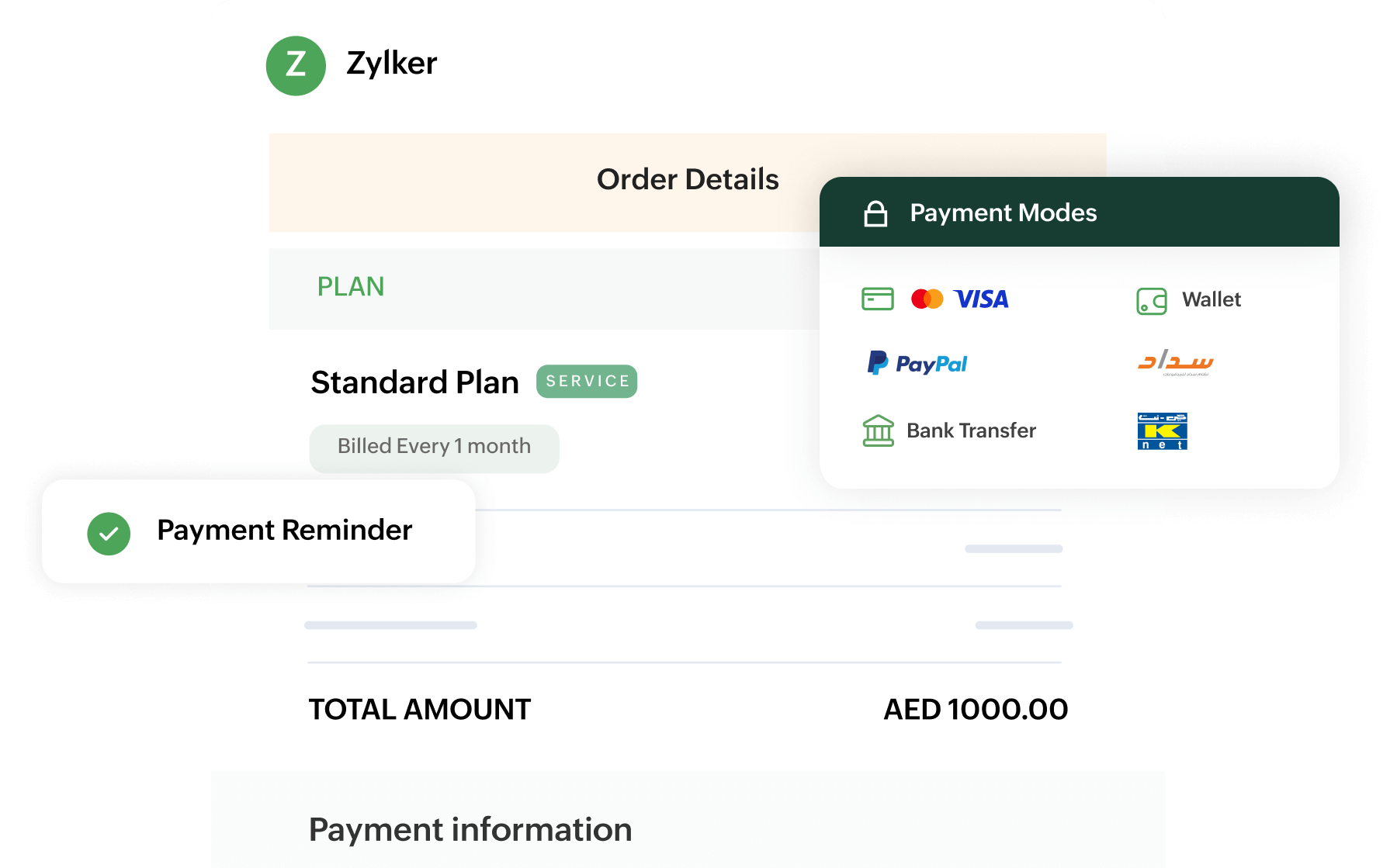This screenshot has height=868, width=1397.
Task: Select the Wallet icon
Action: 1151,301
